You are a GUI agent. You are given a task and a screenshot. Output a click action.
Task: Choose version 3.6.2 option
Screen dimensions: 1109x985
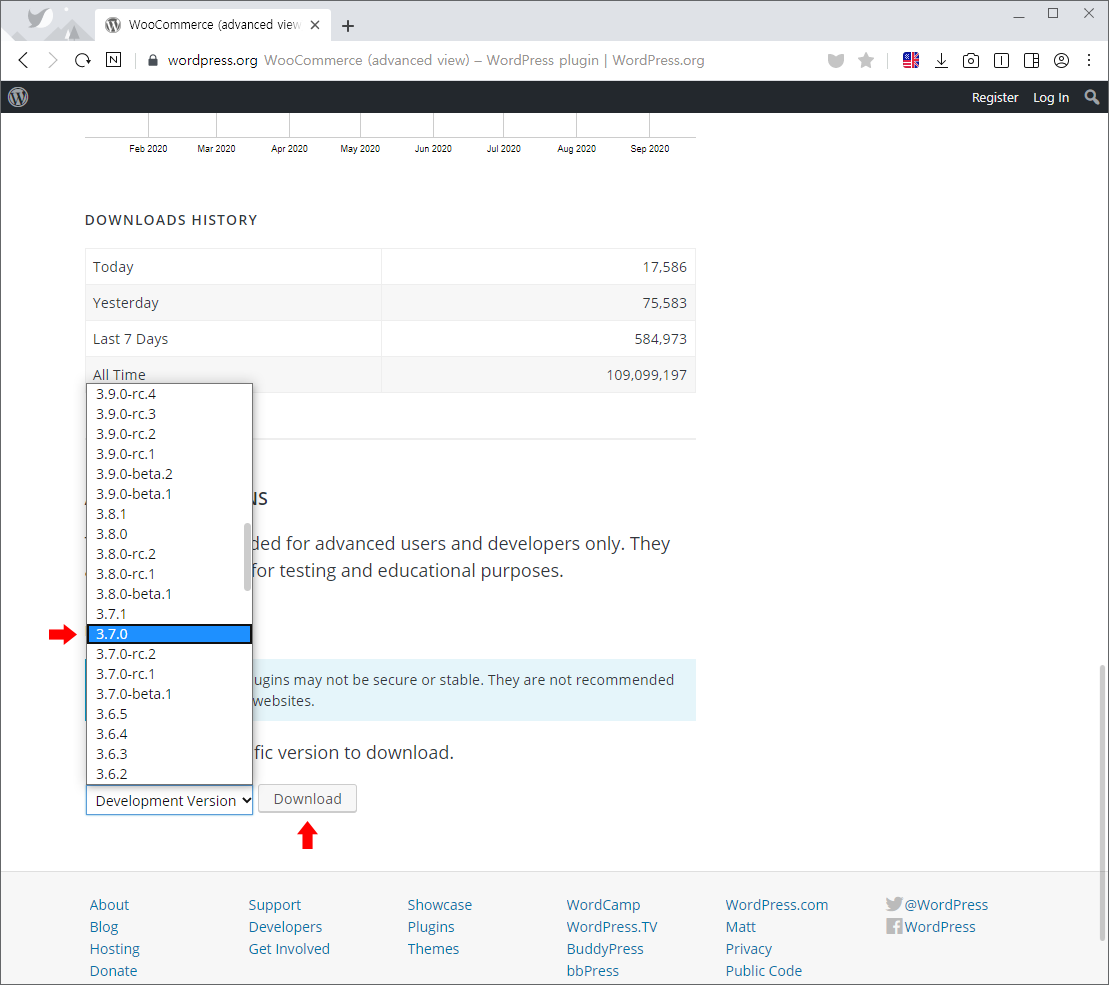click(x=169, y=774)
